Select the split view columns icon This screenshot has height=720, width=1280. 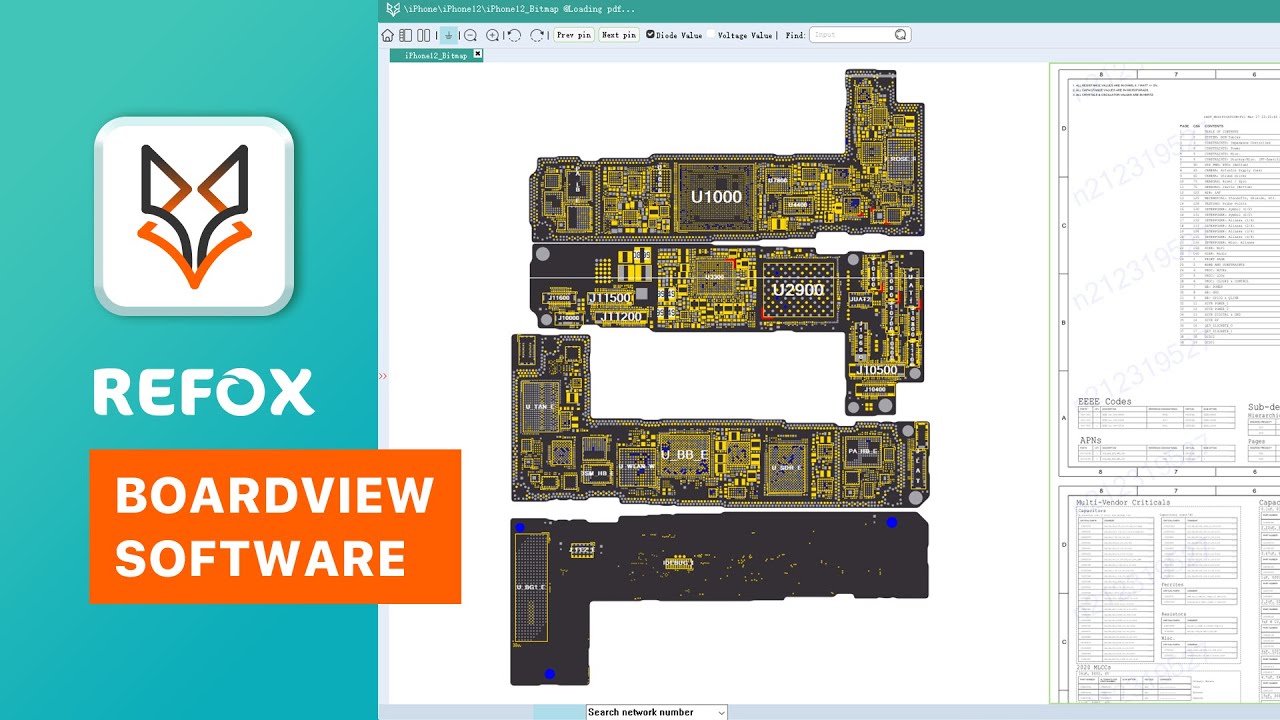[425, 35]
